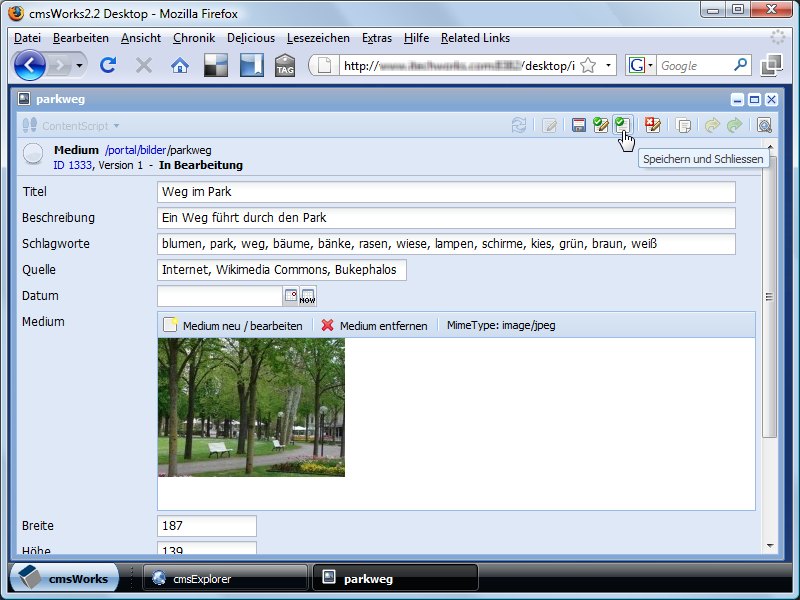Click the Now button beside Datum
Viewport: 800px width, 600px height.
pos(308,296)
